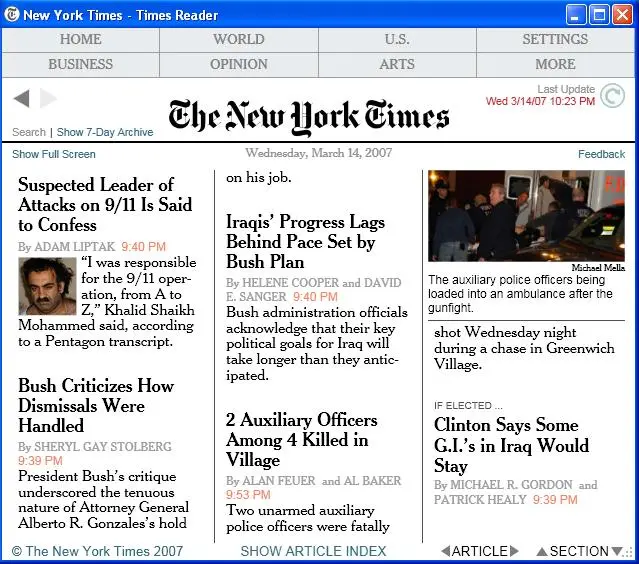
Task: Click SHOW ARTICLE INDEX
Action: (x=313, y=551)
